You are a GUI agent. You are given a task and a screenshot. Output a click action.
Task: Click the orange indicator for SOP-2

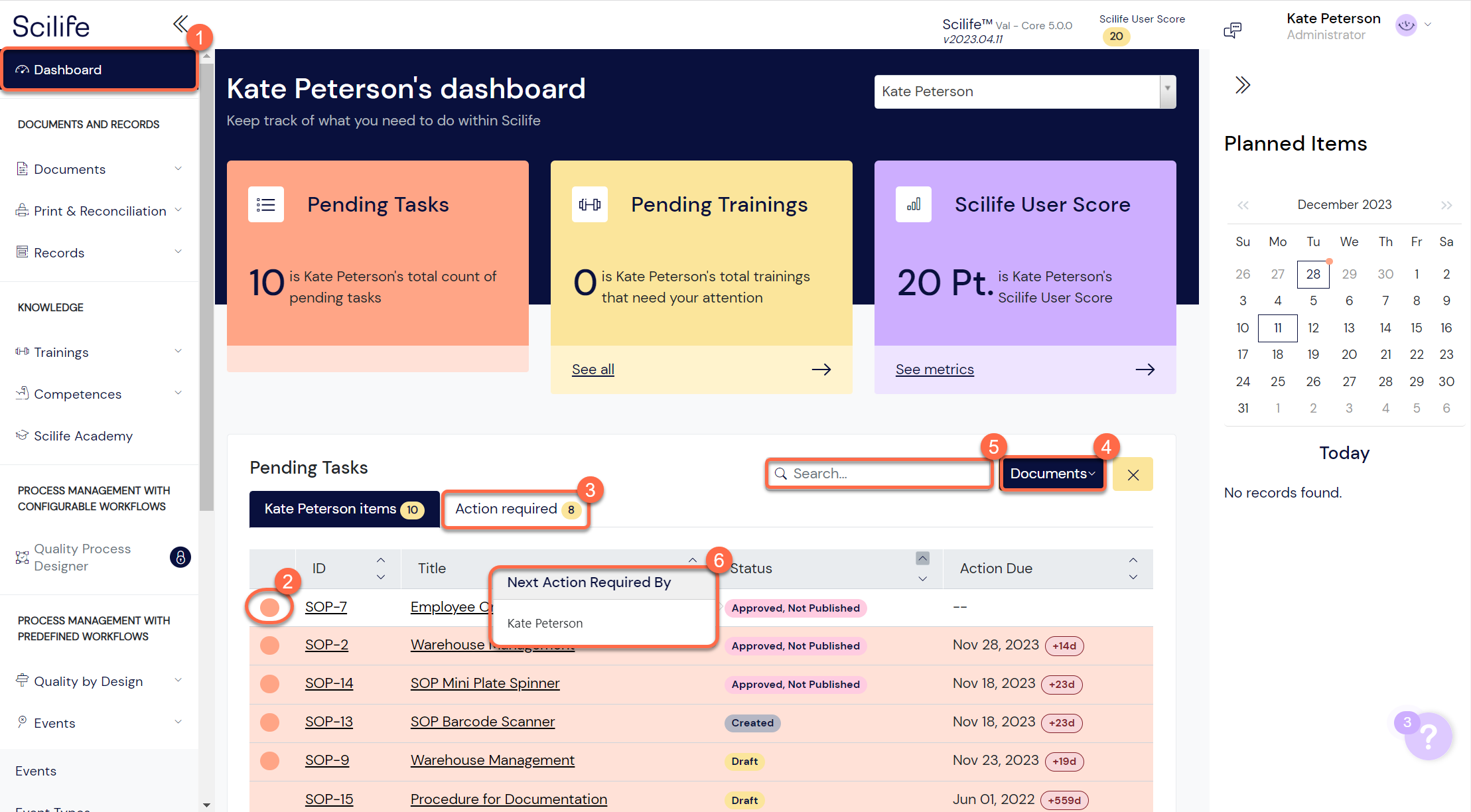(x=269, y=645)
